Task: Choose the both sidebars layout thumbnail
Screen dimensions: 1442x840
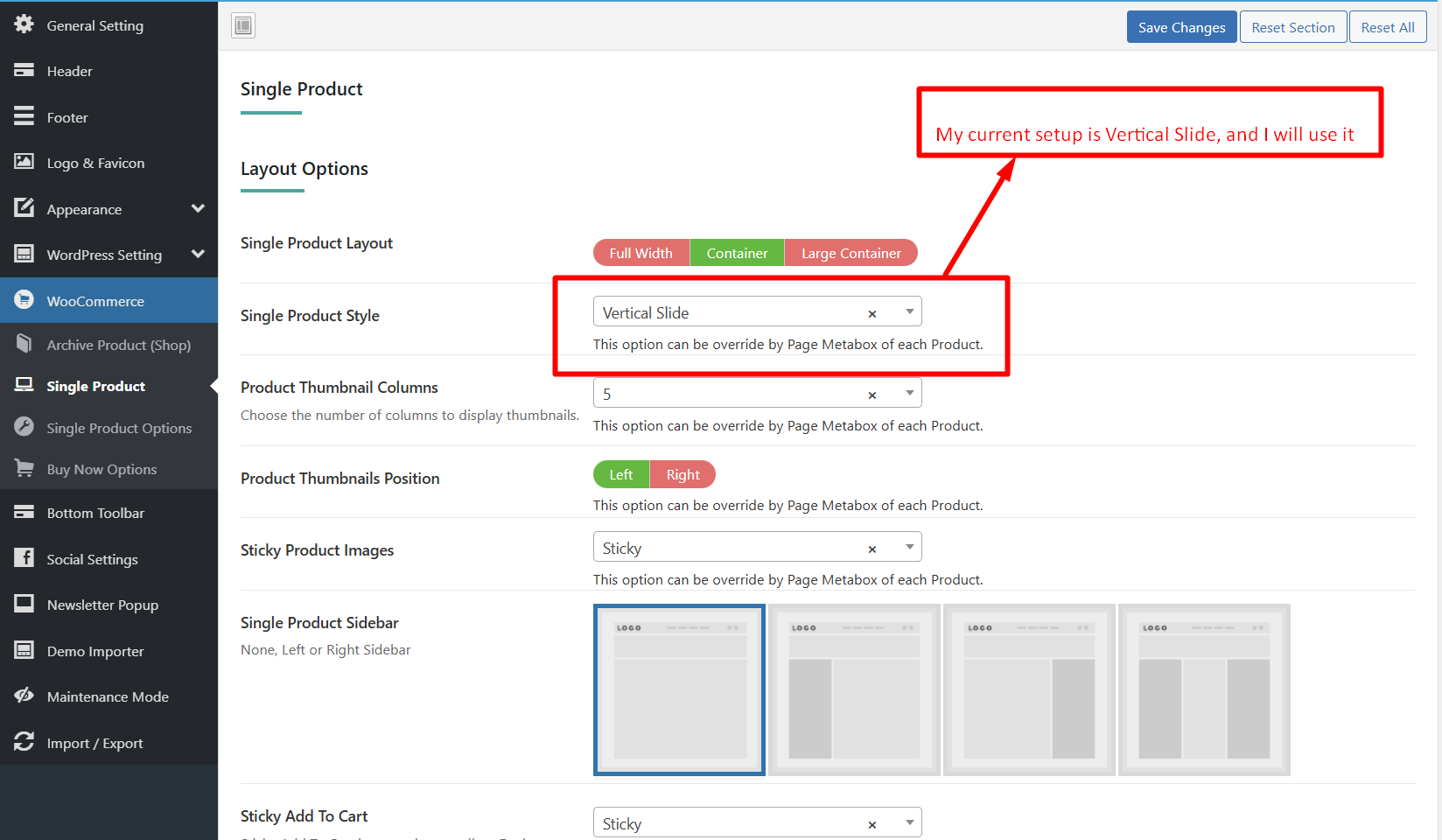Action: pos(1204,689)
